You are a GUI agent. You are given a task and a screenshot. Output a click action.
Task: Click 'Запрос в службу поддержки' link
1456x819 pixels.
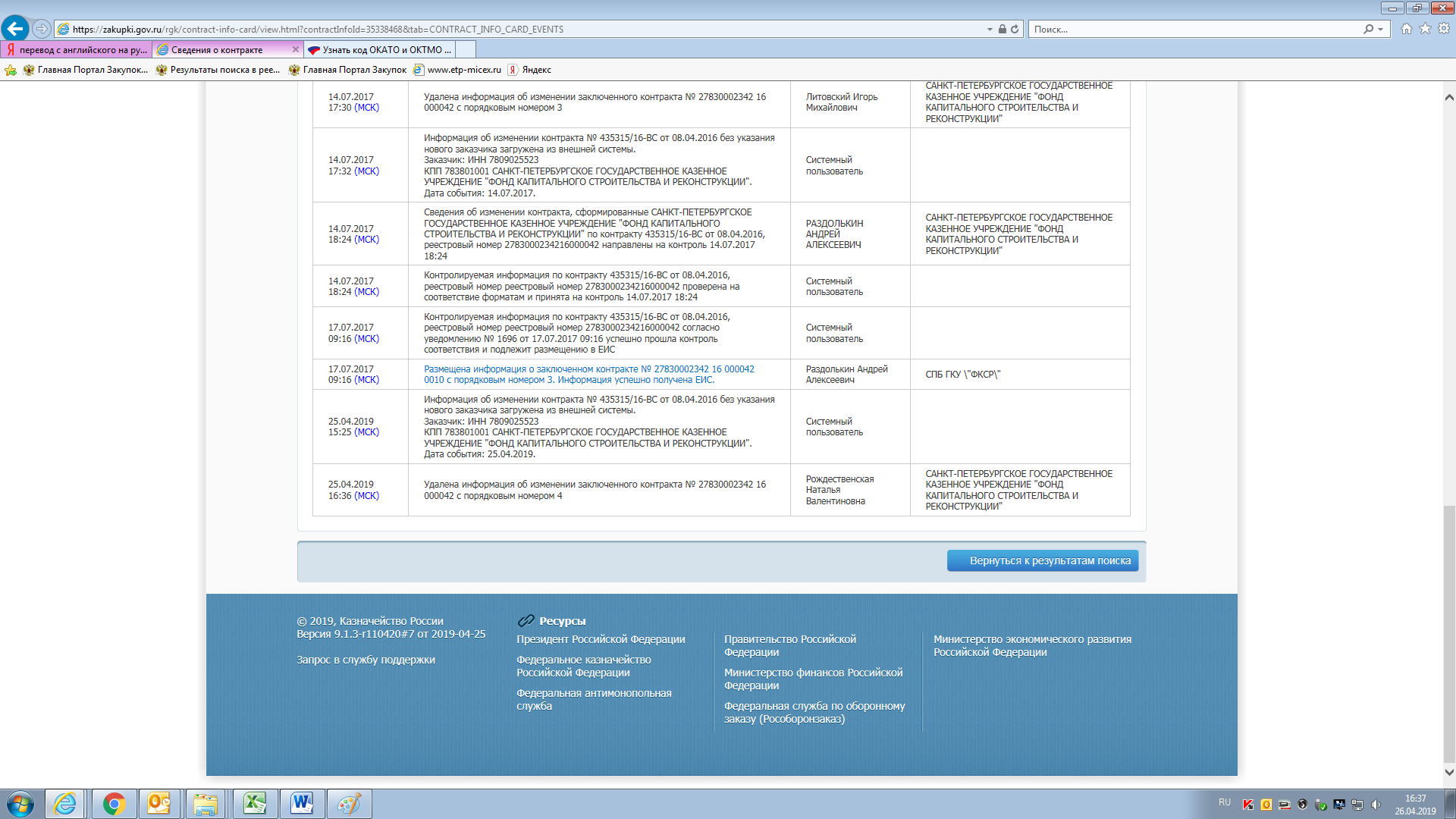point(366,660)
